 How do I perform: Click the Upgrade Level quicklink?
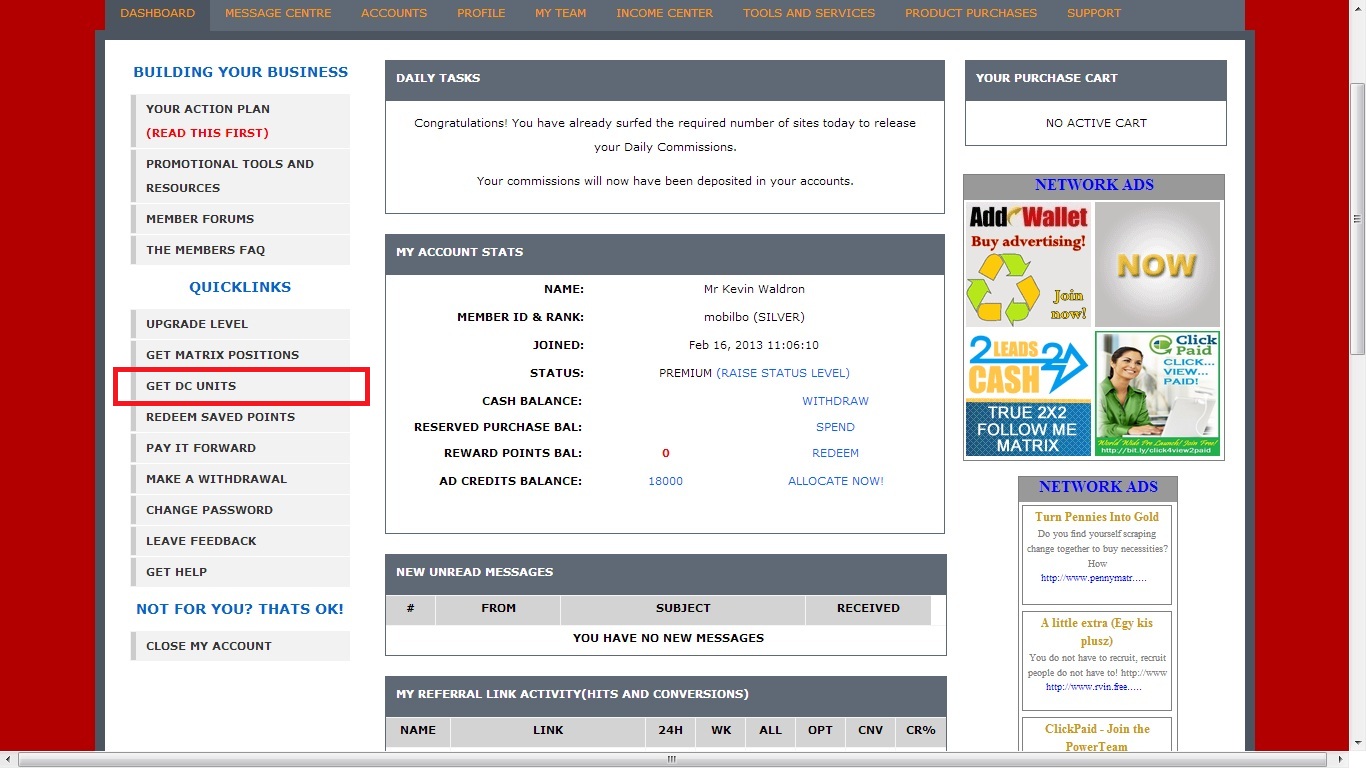pyautogui.click(x=240, y=323)
